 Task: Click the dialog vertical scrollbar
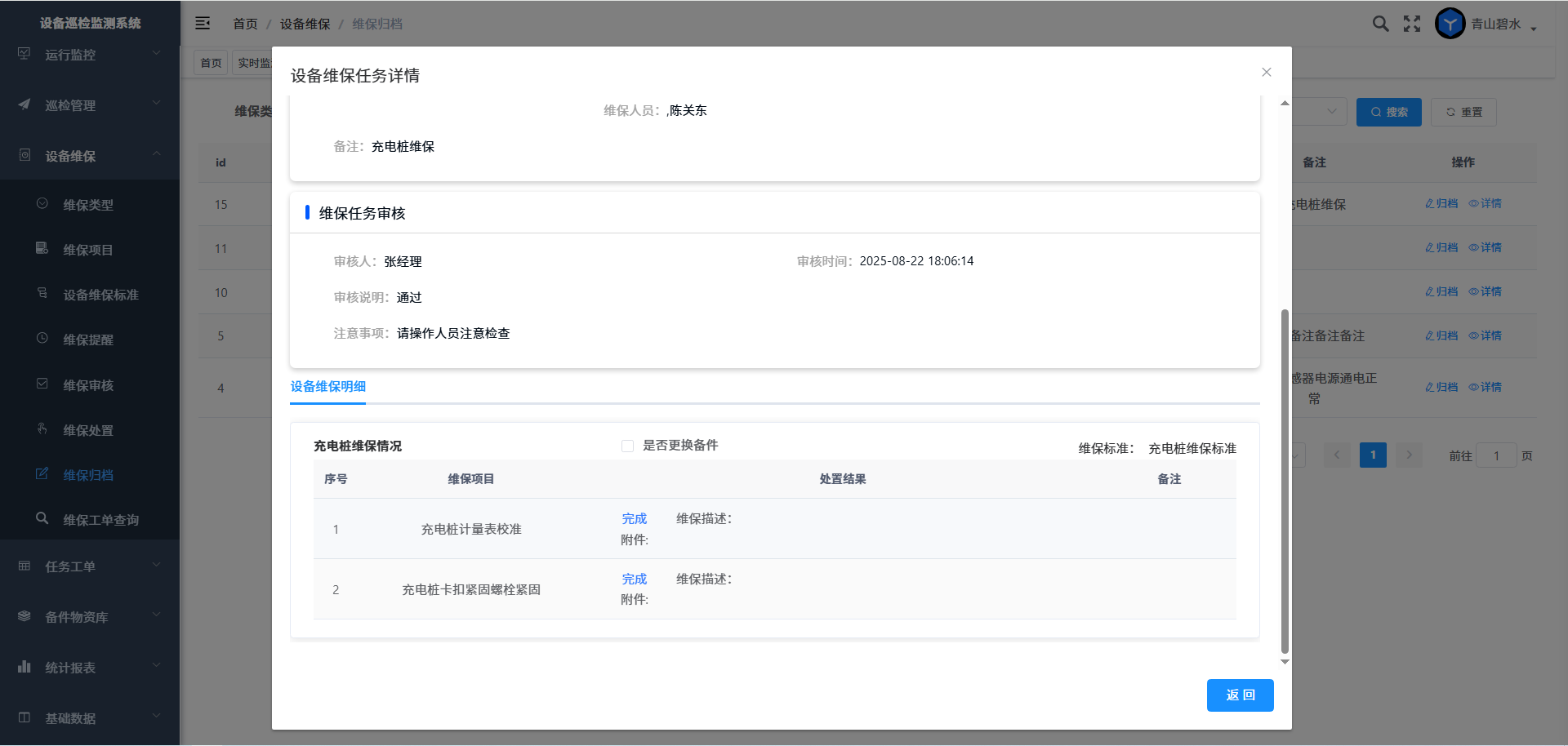[x=1285, y=482]
